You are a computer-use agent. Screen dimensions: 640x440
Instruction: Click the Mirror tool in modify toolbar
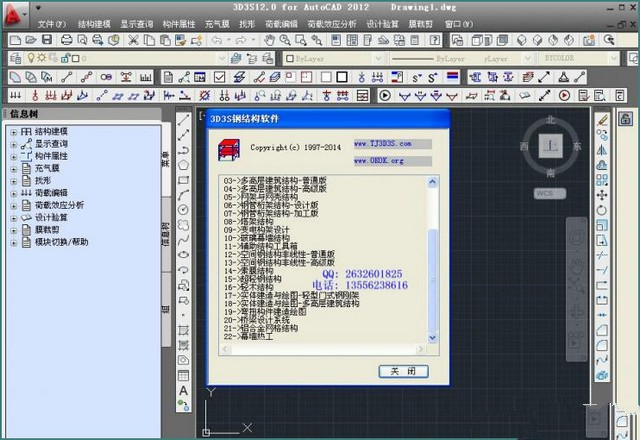click(602, 150)
